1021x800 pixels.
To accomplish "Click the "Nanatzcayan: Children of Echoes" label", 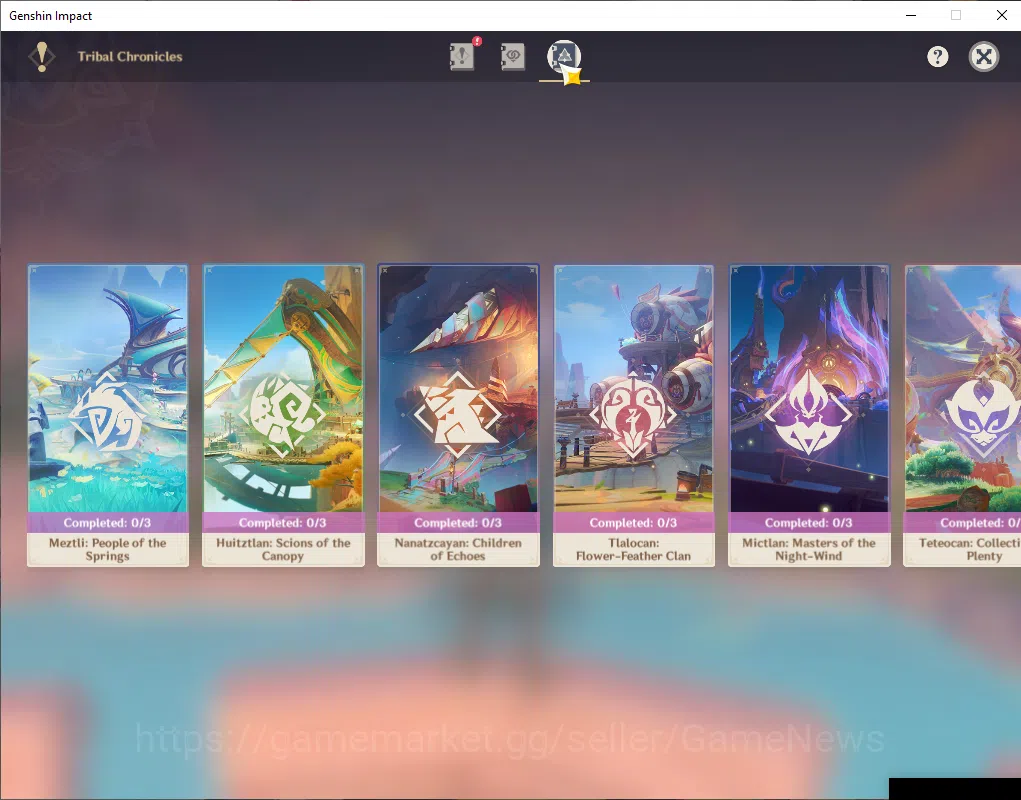I will 458,549.
